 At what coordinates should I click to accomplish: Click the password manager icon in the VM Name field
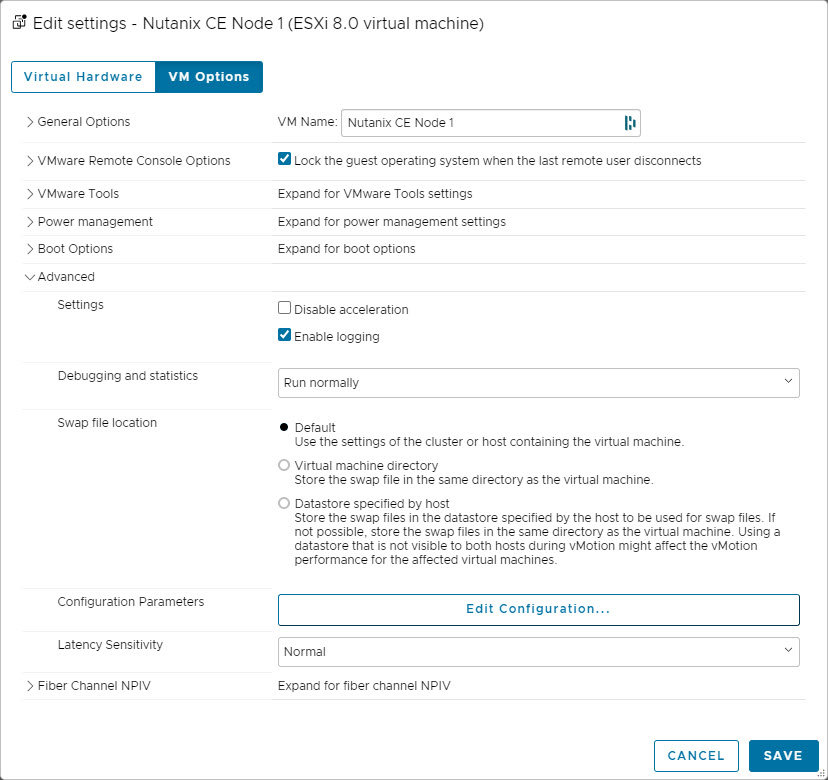point(629,123)
